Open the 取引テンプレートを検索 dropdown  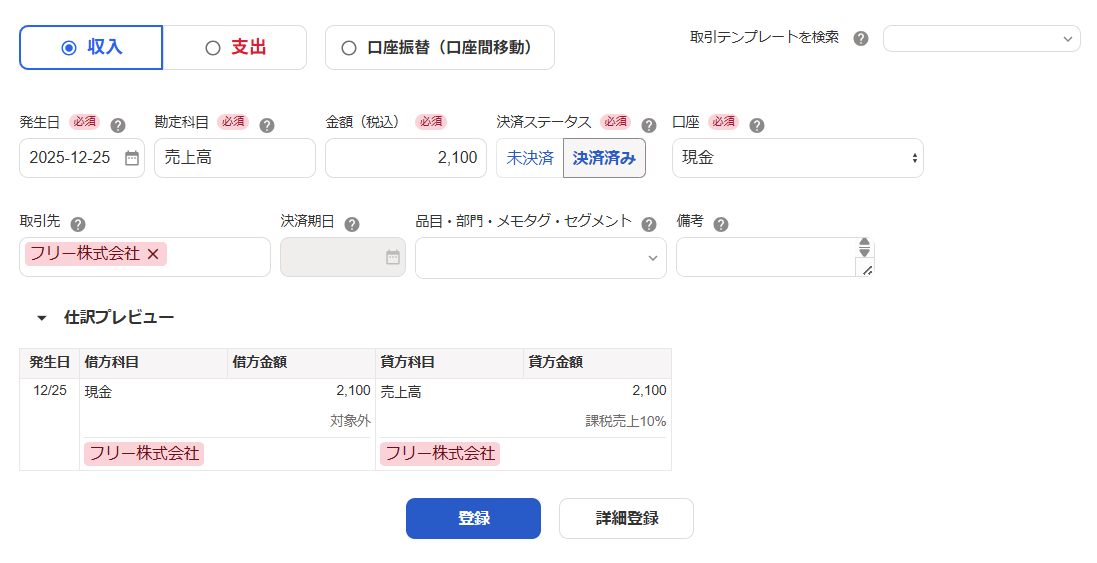(x=982, y=38)
